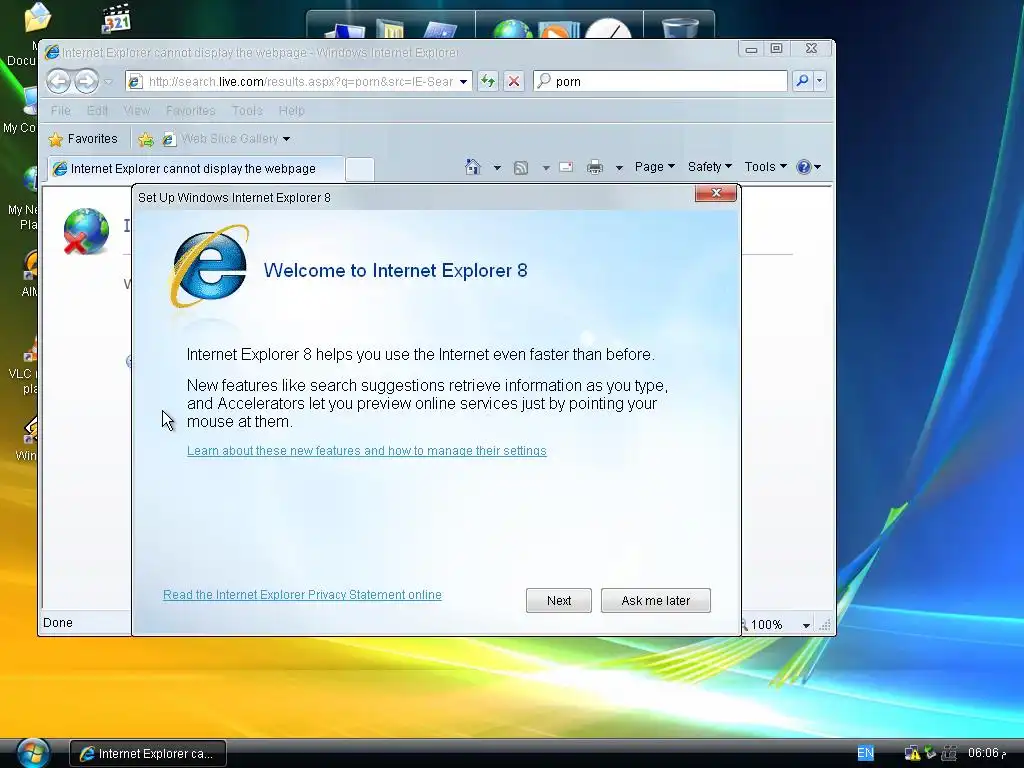Viewport: 1024px width, 768px height.
Task: Click the Add to Favorites Bar icon
Action: click(x=146, y=139)
